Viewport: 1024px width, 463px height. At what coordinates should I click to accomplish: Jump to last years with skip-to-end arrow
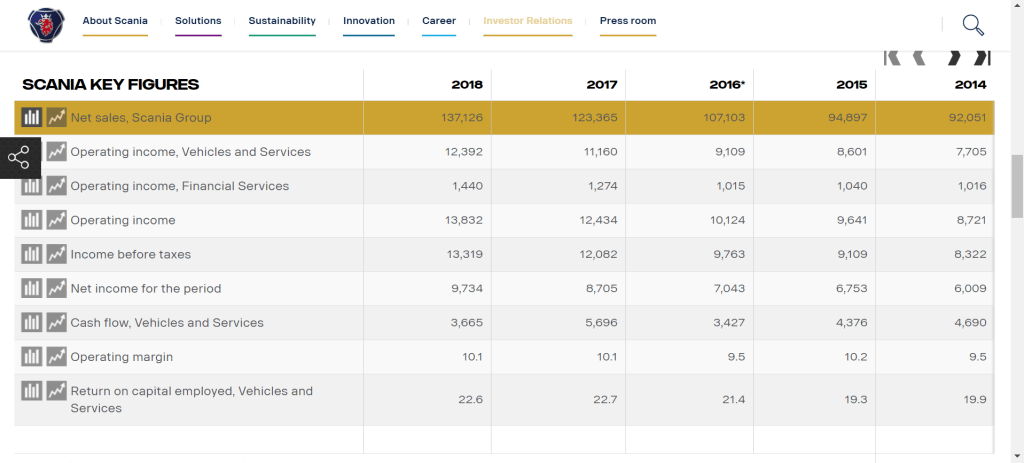coord(982,58)
